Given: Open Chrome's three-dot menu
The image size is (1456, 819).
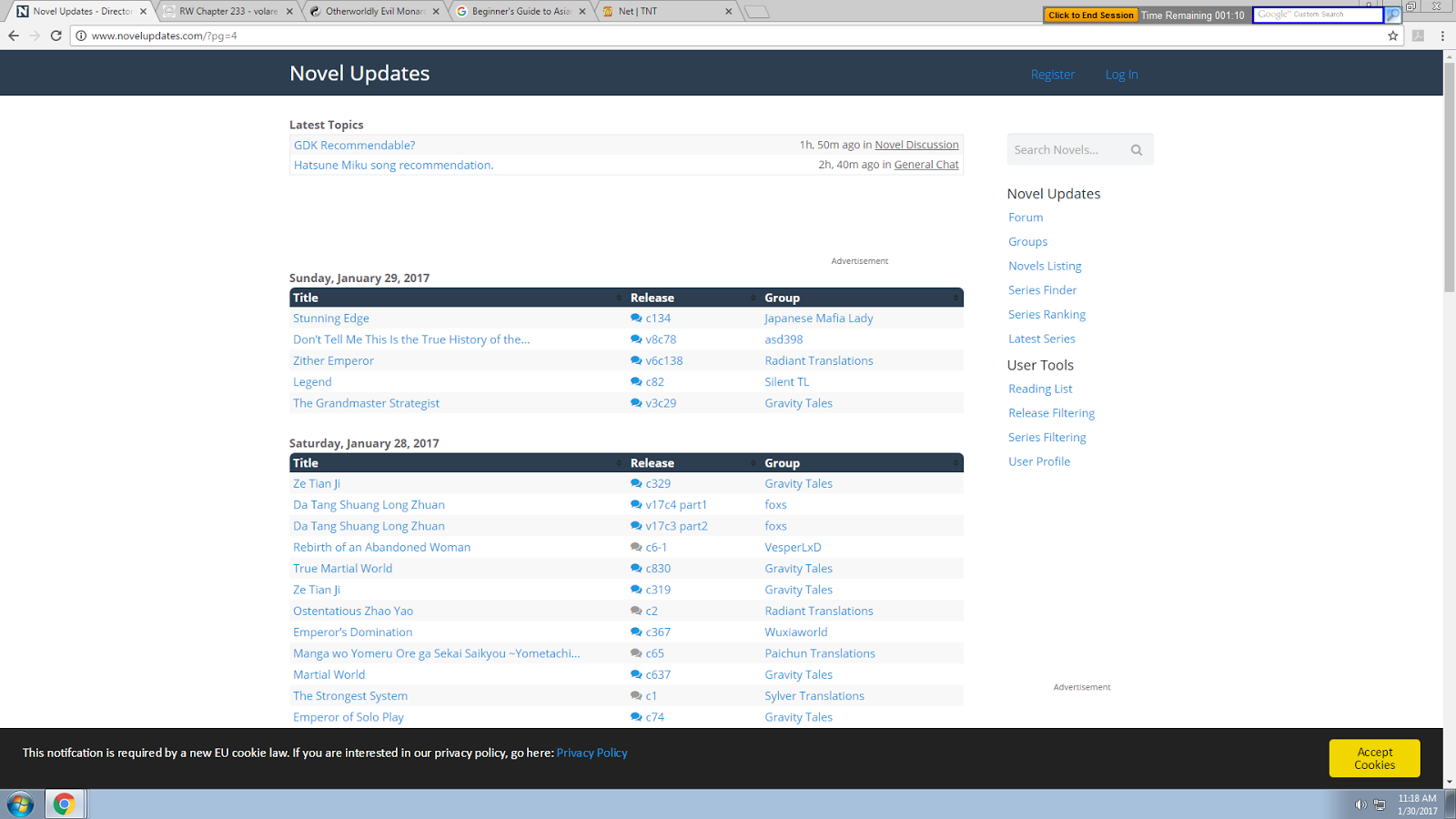Looking at the screenshot, I should 1441,36.
